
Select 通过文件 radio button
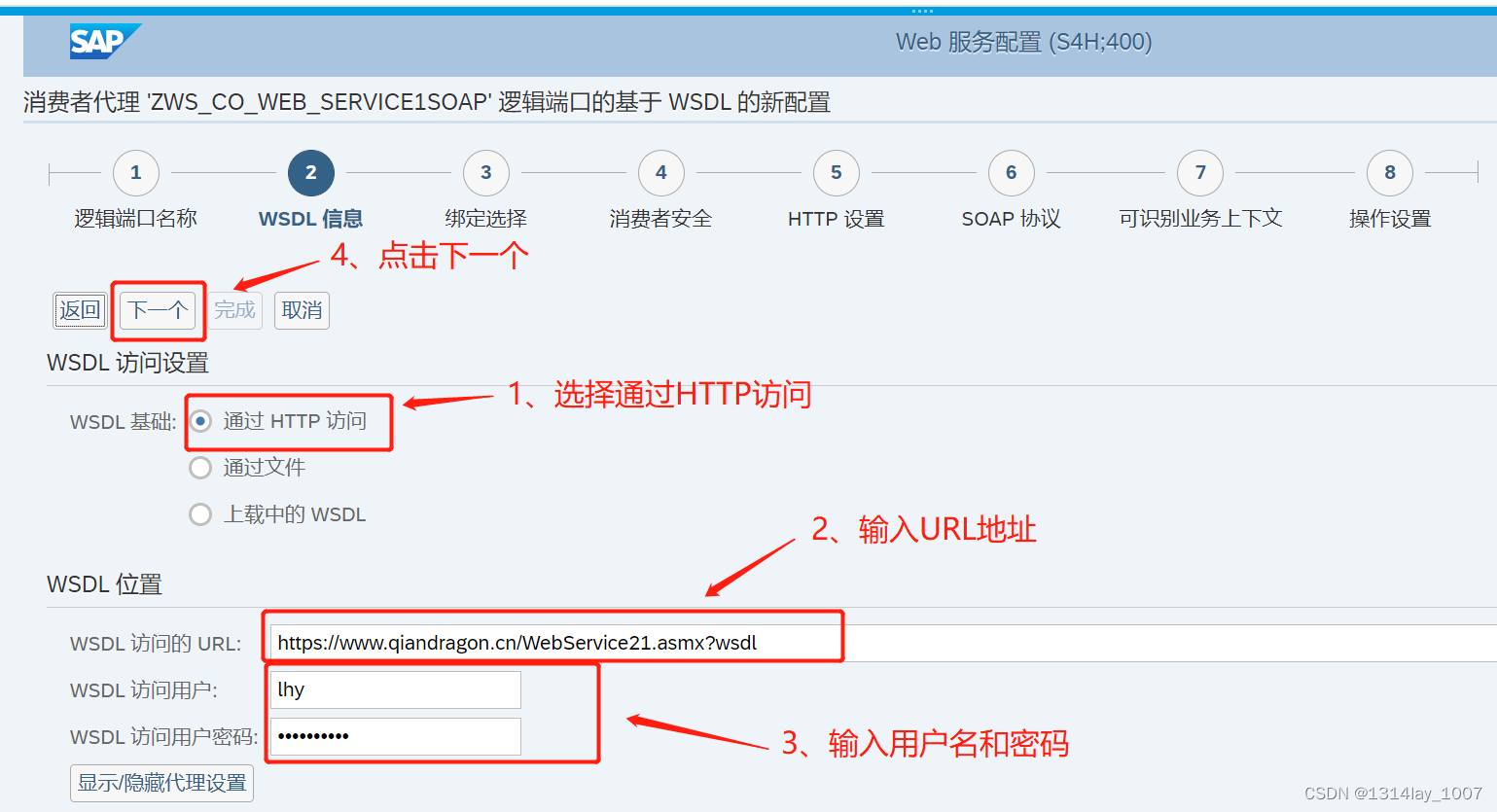tap(200, 468)
